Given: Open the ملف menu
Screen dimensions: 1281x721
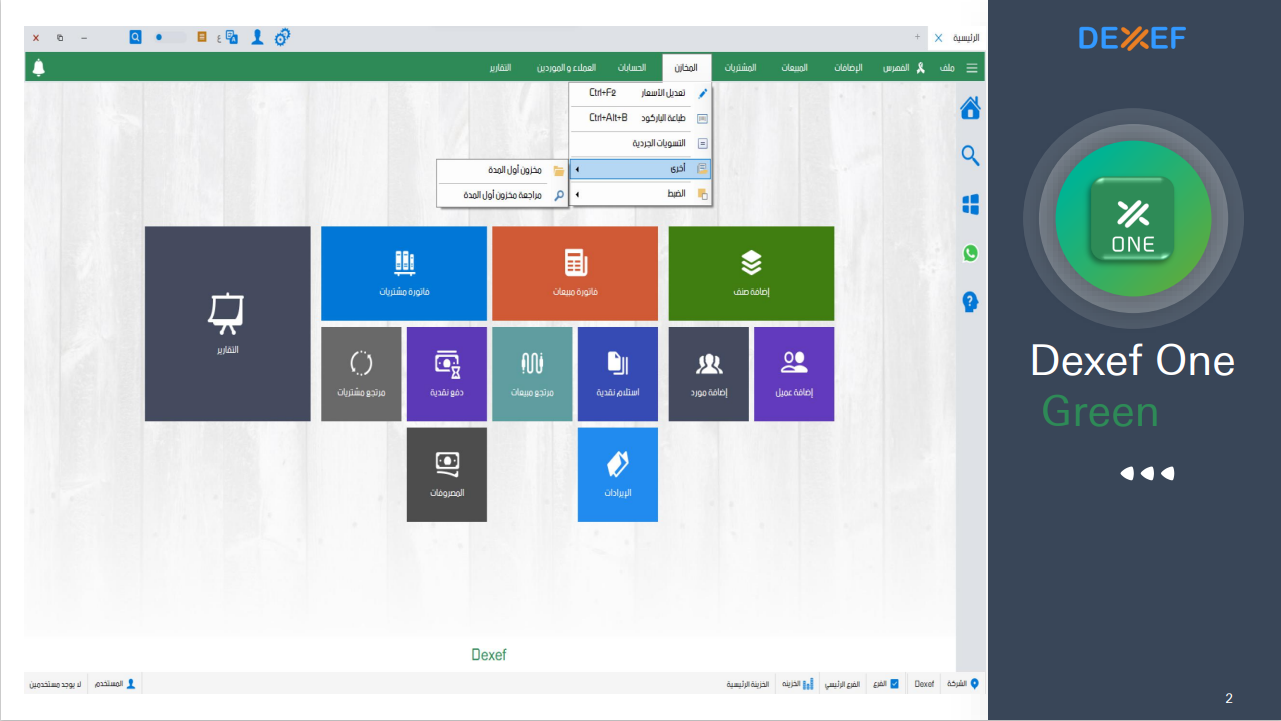Looking at the screenshot, I should 947,68.
